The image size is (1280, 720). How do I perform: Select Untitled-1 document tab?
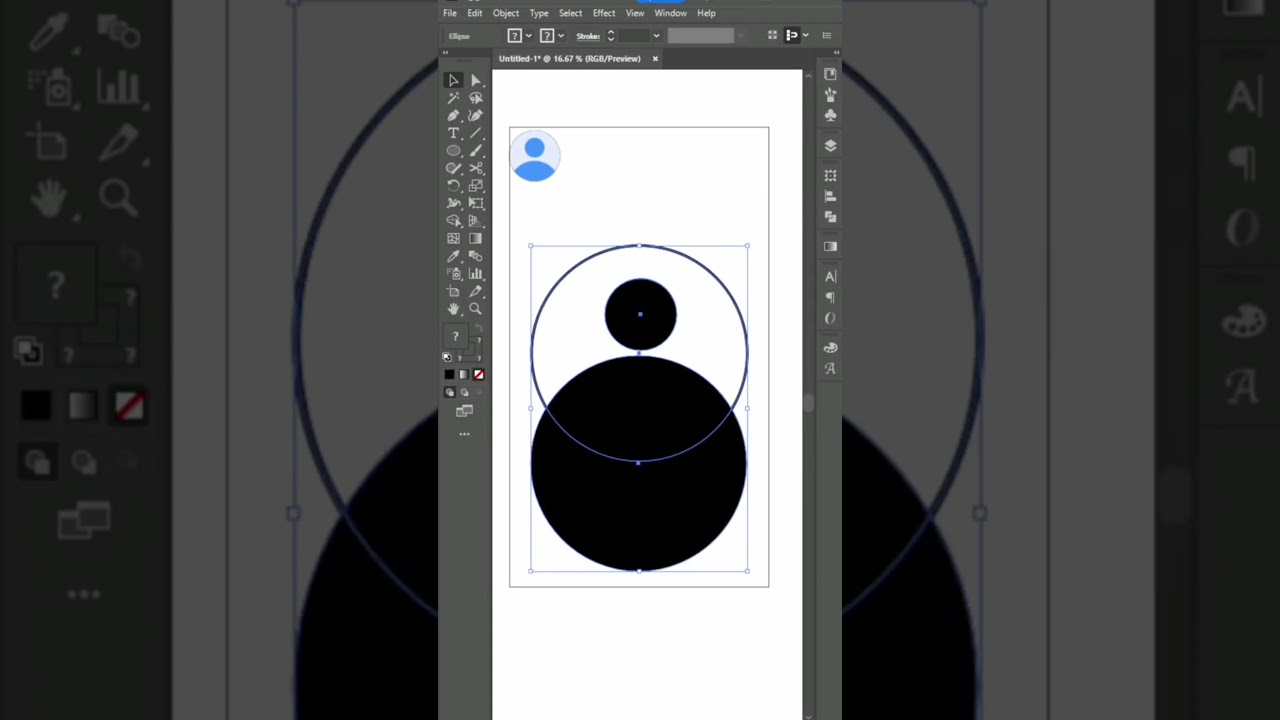click(x=570, y=59)
